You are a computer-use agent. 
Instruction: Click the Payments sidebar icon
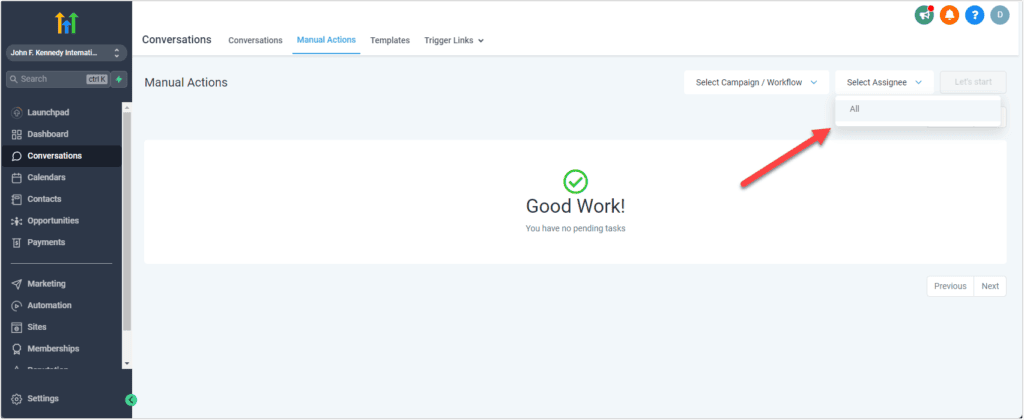pyautogui.click(x=17, y=242)
